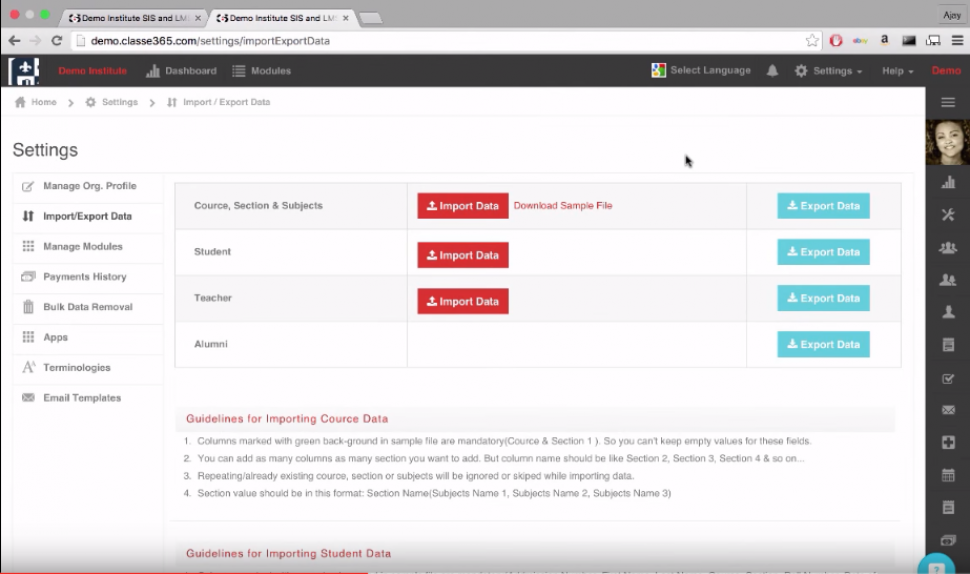The width and height of the screenshot is (970, 574).
Task: Open the Demo user menu
Action: click(x=946, y=71)
